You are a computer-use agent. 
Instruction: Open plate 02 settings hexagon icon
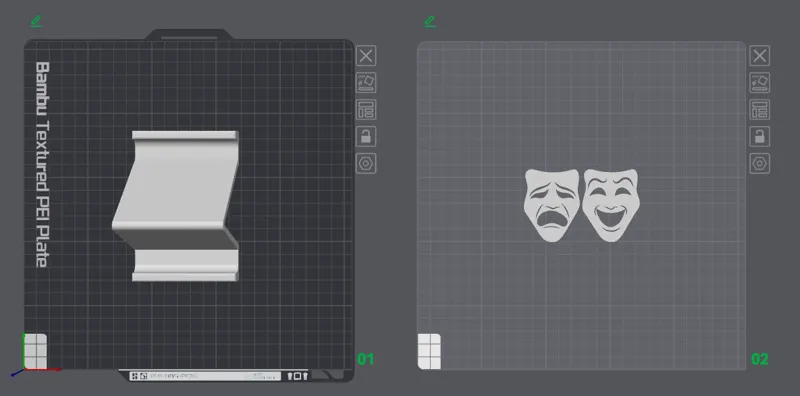click(x=760, y=164)
